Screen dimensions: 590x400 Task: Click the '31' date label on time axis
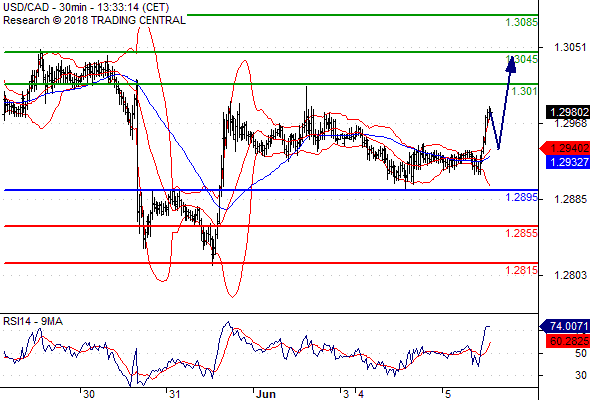(x=174, y=394)
